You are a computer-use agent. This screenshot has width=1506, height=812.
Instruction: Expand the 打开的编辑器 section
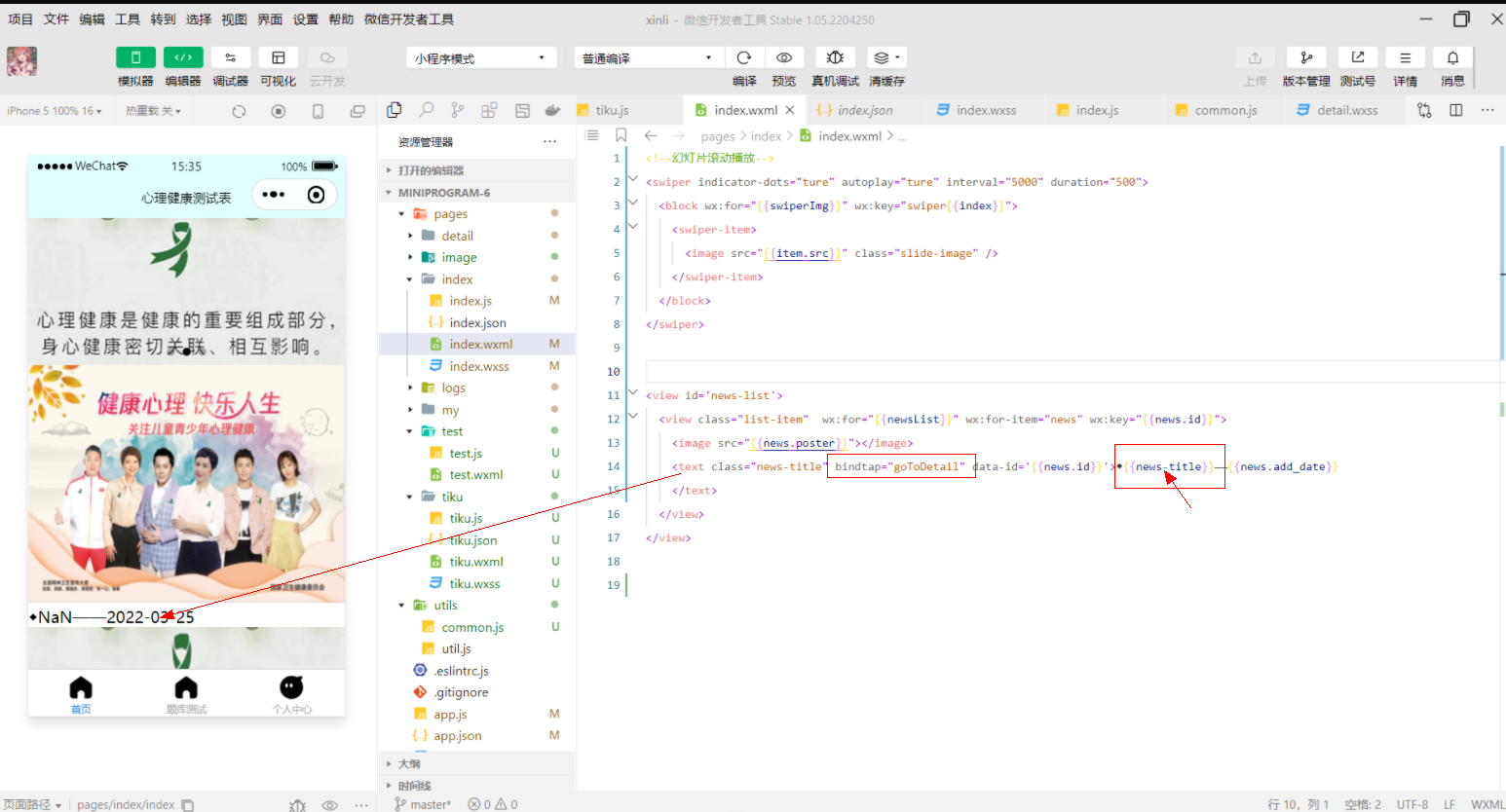pyautogui.click(x=477, y=170)
